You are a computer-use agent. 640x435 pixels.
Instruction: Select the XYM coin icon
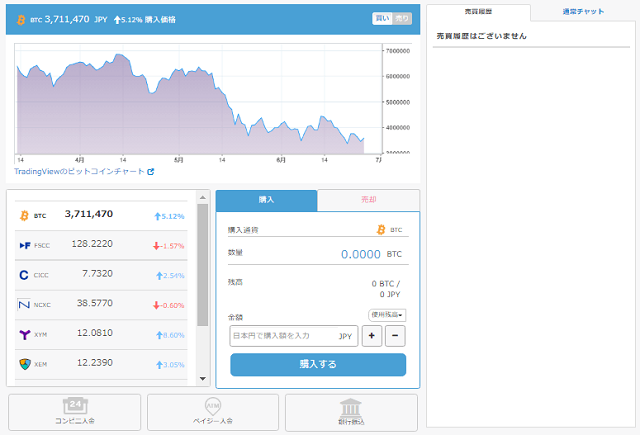click(24, 334)
